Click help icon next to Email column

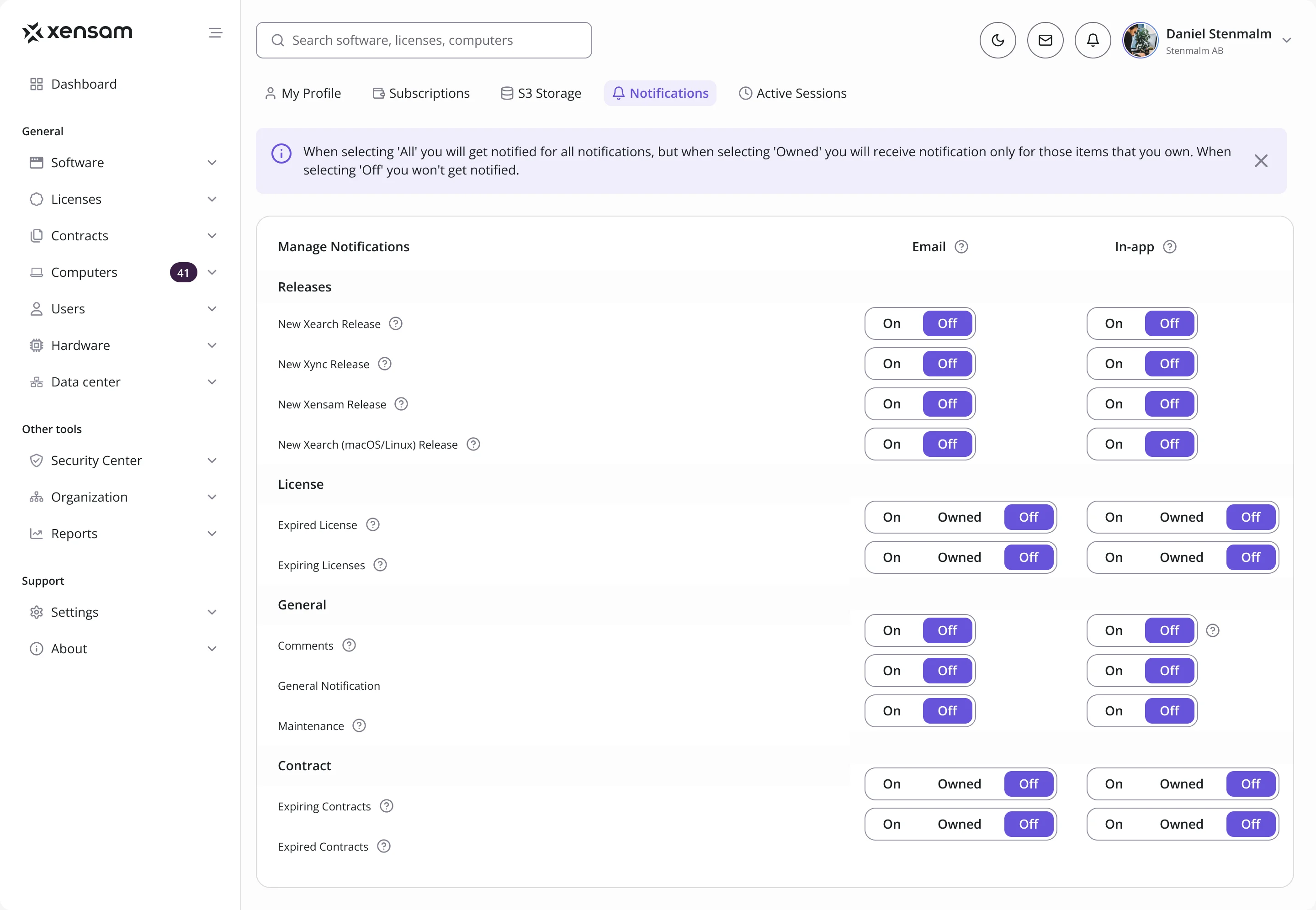tap(961, 247)
